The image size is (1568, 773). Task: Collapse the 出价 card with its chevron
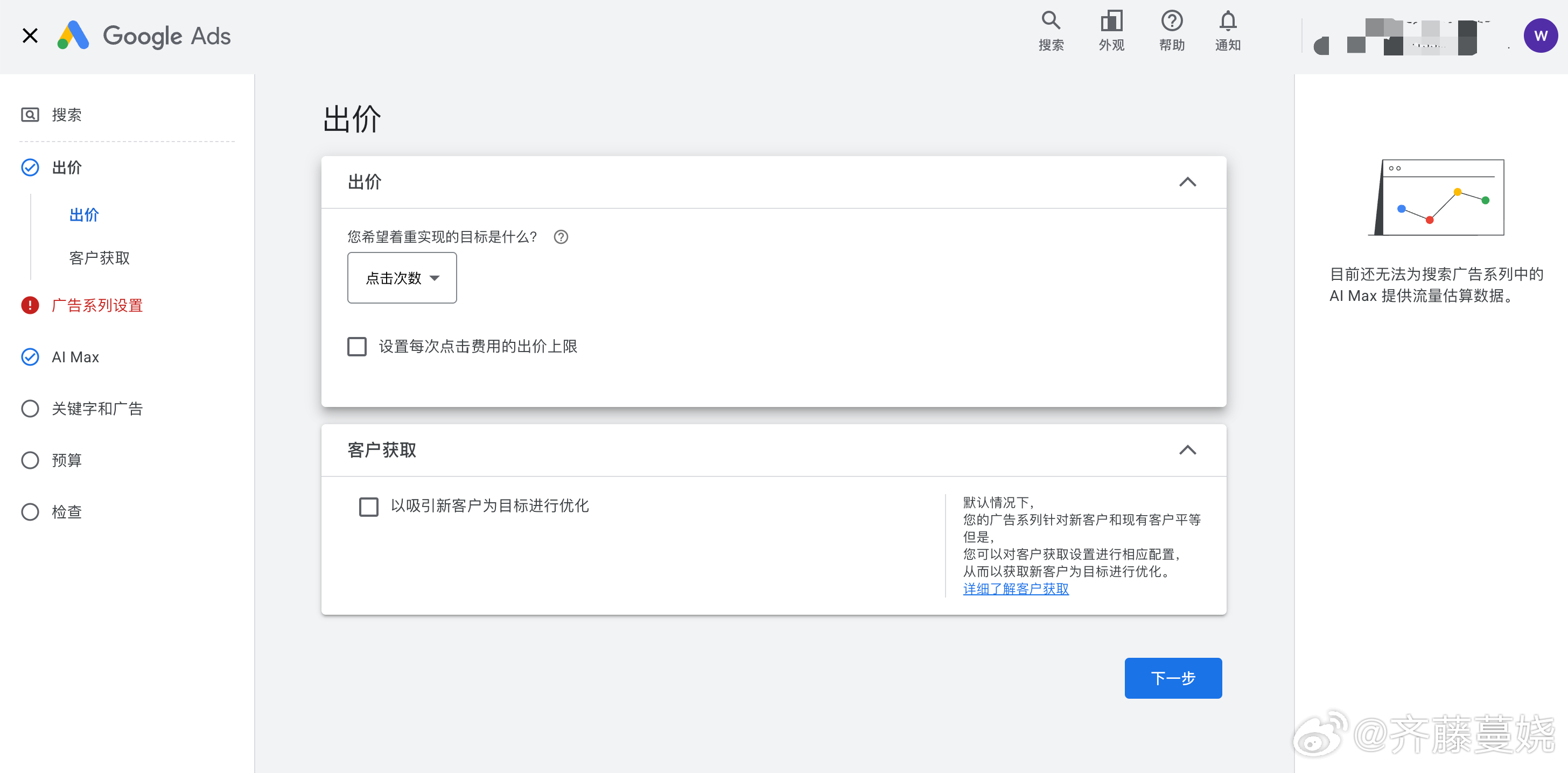tap(1187, 182)
